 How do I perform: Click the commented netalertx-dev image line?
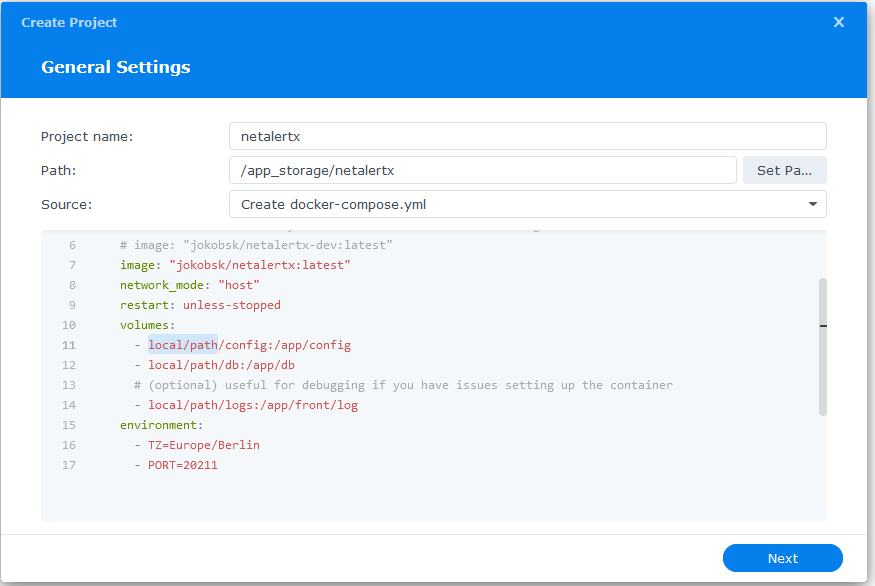pos(255,245)
